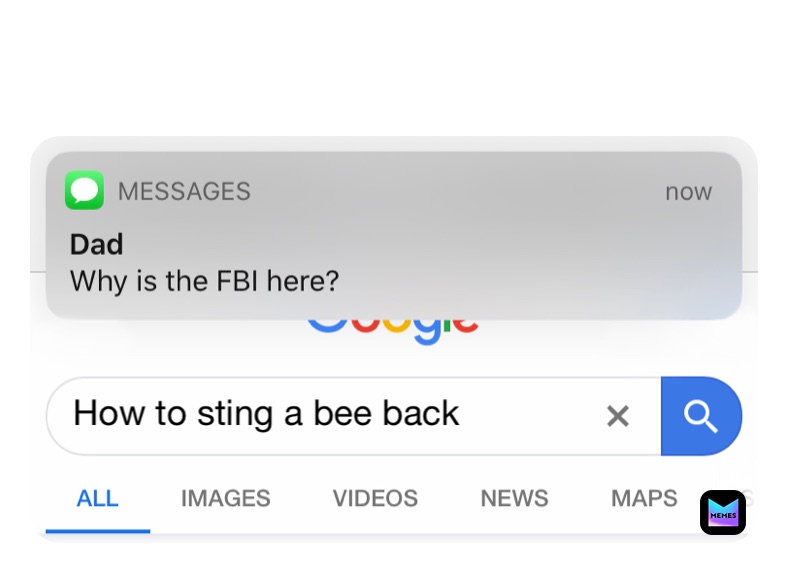The image size is (788, 573).
Task: Select the ALL results tab
Action: (97, 499)
